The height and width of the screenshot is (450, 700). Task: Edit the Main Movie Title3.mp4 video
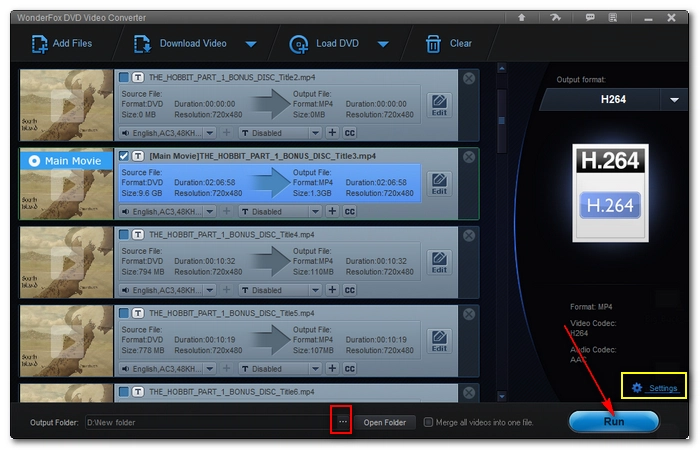point(439,184)
